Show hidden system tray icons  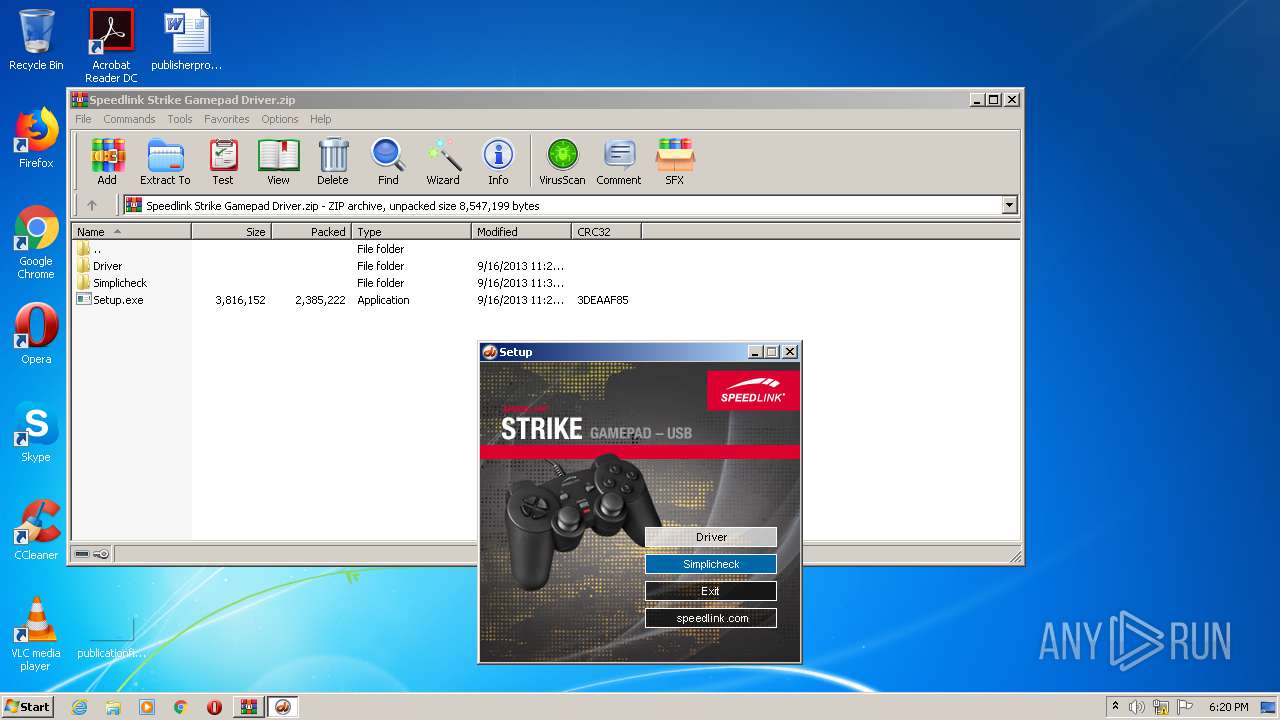[1115, 707]
